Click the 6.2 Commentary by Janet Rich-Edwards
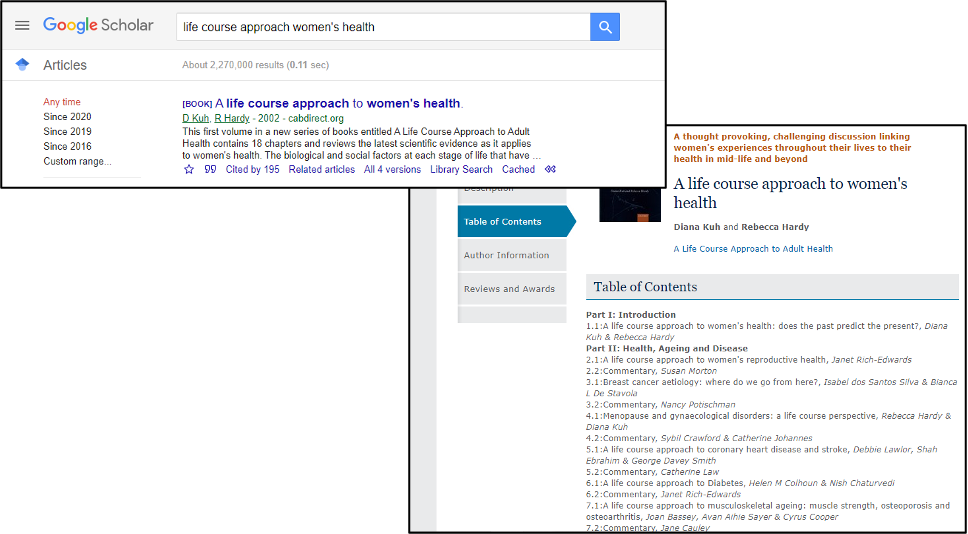 (x=664, y=494)
